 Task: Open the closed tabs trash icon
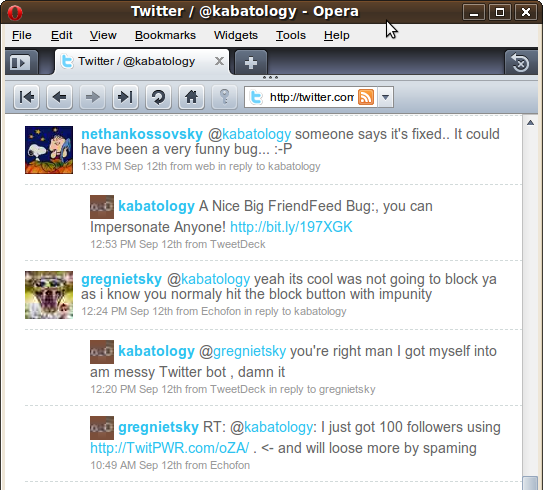520,63
